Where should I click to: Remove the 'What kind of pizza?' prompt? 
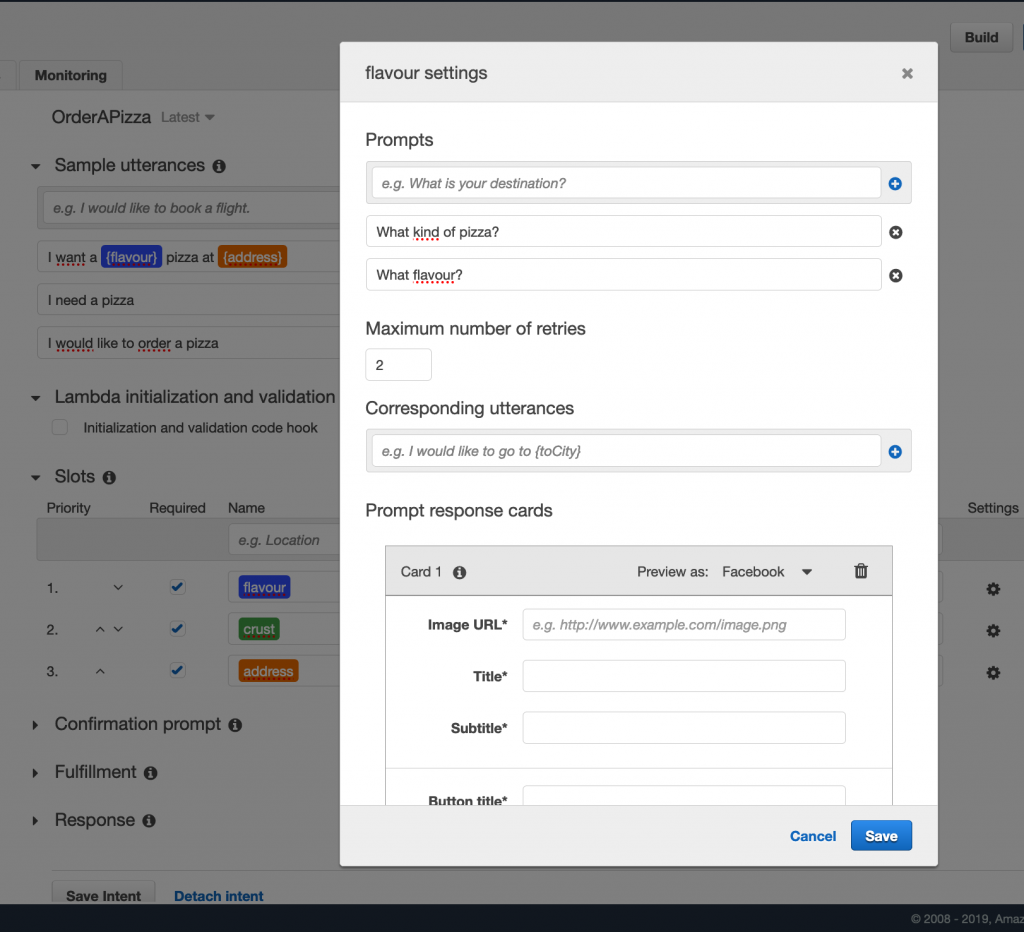click(896, 232)
